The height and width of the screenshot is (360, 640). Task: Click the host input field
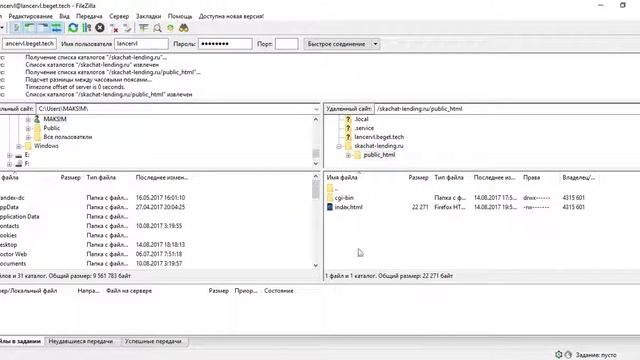tap(29, 44)
